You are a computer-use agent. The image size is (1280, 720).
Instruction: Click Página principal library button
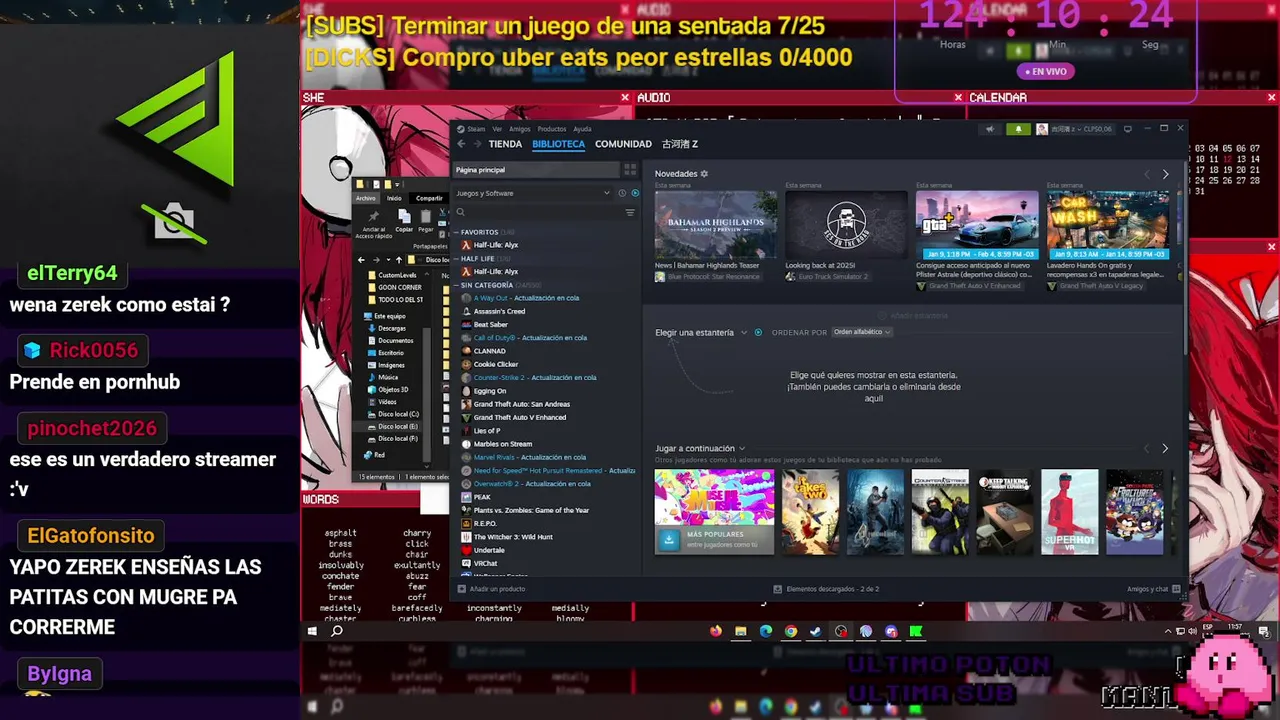point(536,170)
